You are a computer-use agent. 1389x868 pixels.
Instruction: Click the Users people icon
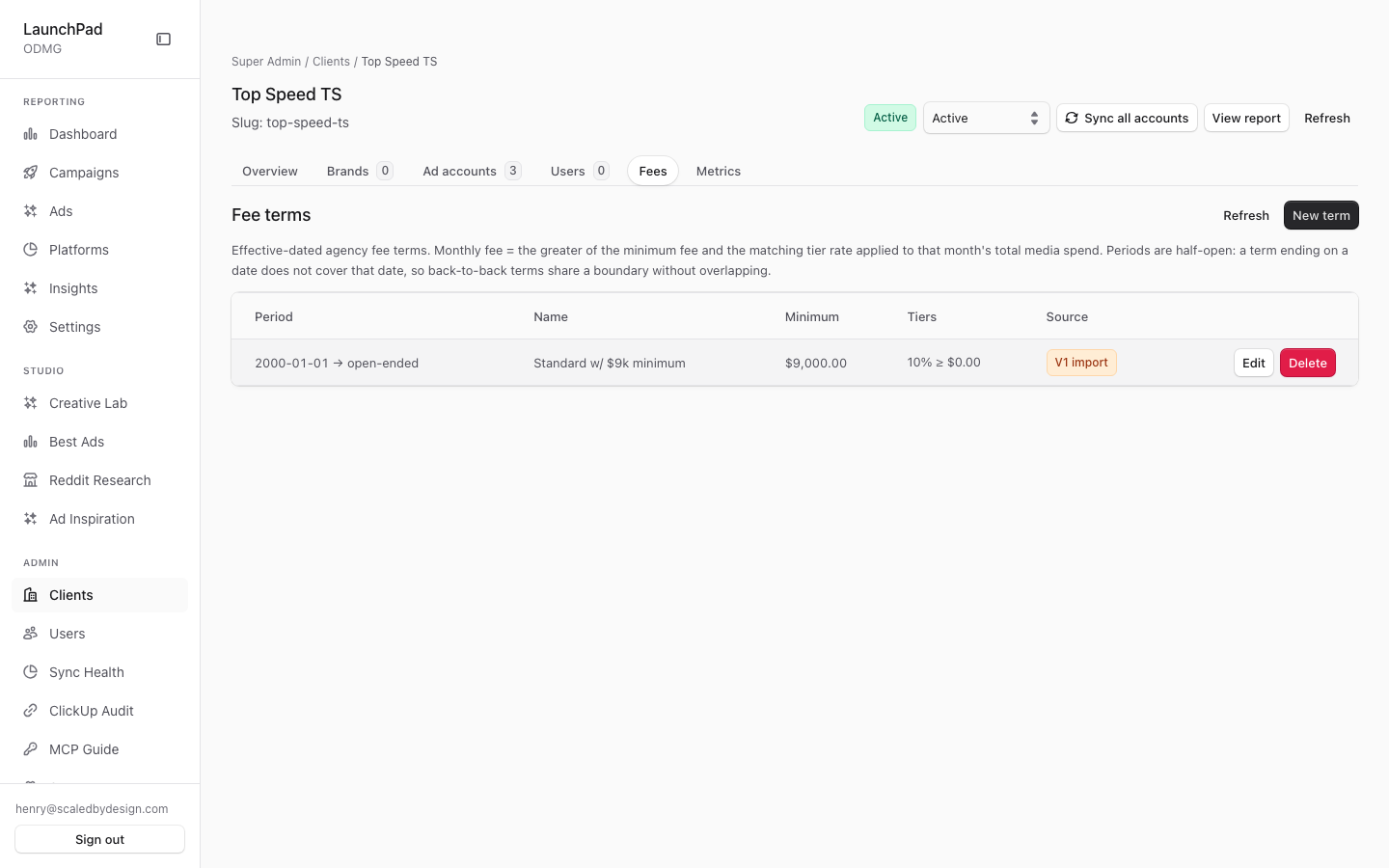tap(31, 634)
